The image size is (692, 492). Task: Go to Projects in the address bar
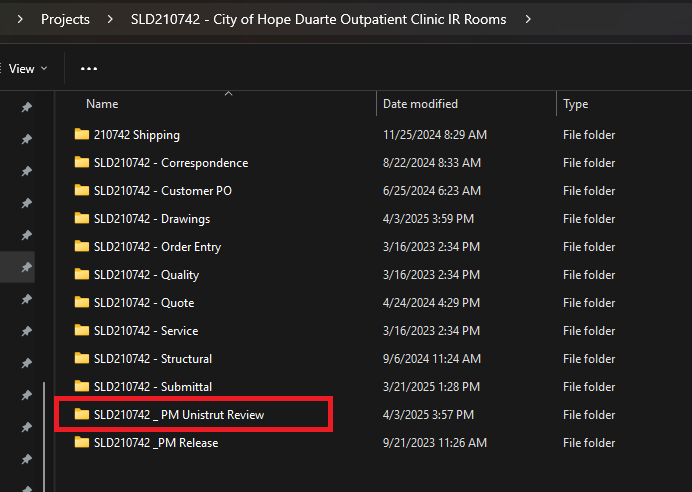[65, 19]
